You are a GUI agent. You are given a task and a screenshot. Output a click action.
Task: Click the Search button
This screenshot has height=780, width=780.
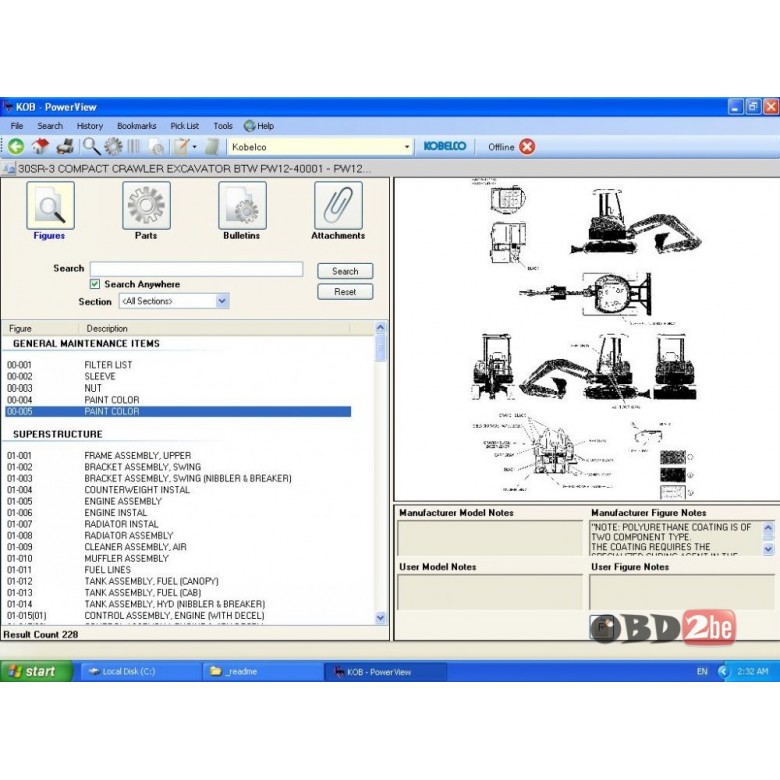345,271
